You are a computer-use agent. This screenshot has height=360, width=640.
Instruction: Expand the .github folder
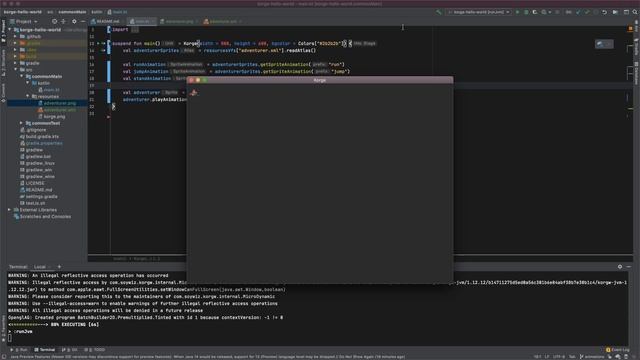pyautogui.click(x=16, y=36)
